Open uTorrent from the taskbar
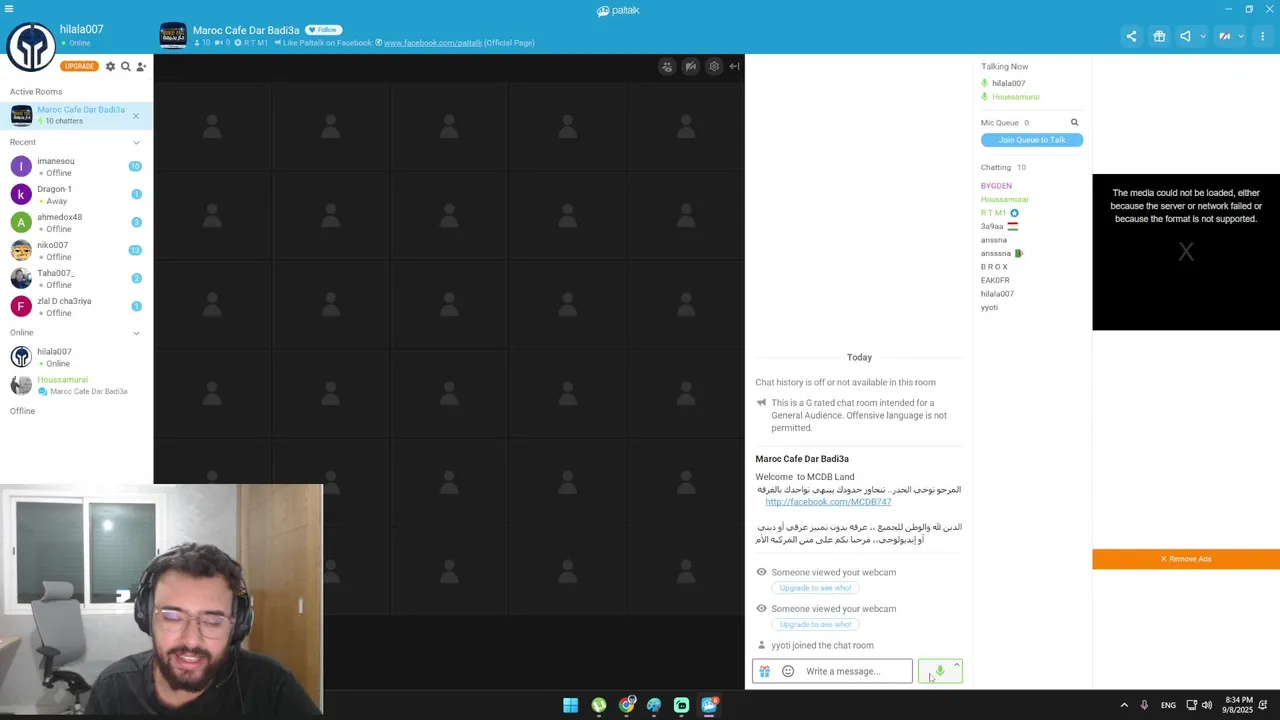This screenshot has width=1280, height=720. click(x=598, y=705)
